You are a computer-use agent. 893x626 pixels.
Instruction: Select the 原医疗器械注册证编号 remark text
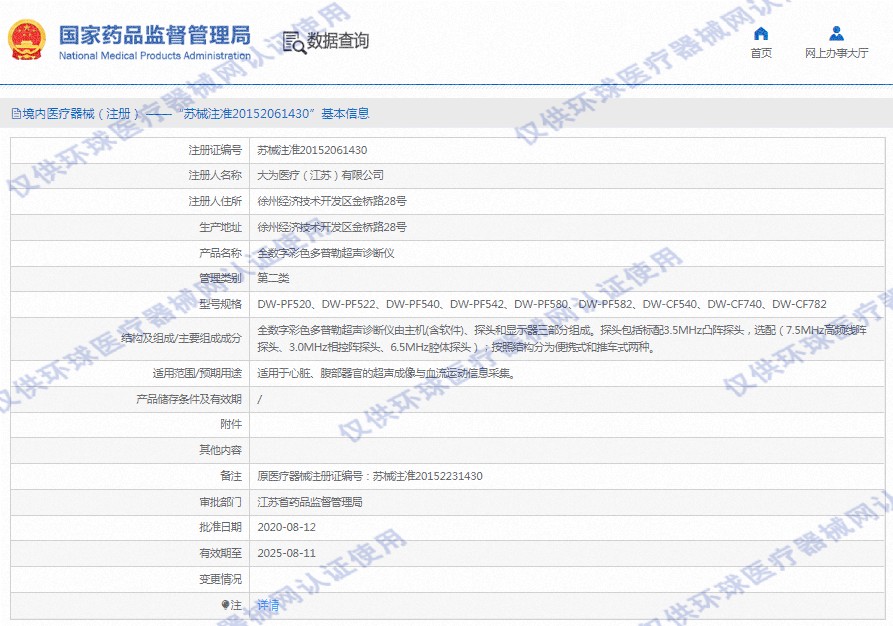click(370, 476)
